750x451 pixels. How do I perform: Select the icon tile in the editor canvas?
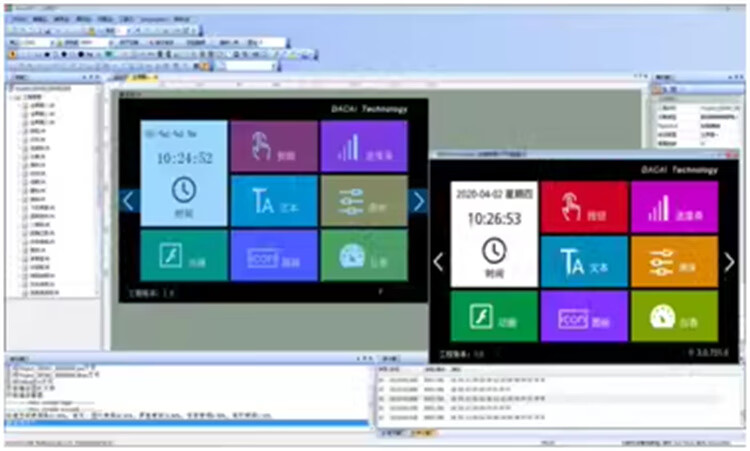click(274, 255)
